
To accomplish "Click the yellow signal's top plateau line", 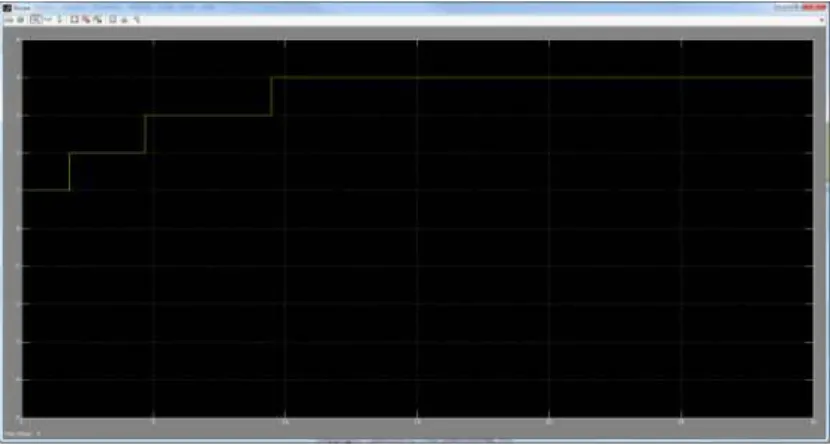I will 542,77.
